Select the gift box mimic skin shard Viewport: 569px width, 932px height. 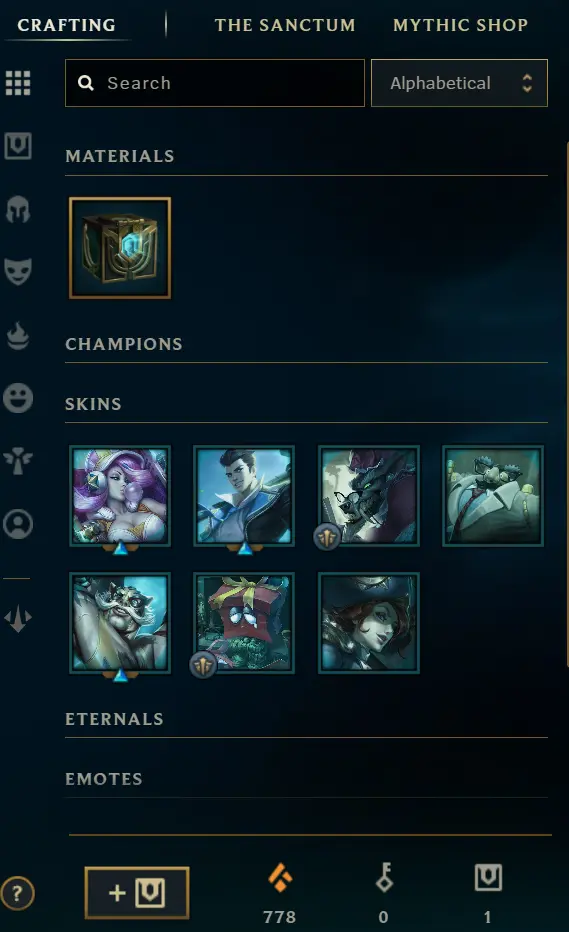click(x=244, y=623)
